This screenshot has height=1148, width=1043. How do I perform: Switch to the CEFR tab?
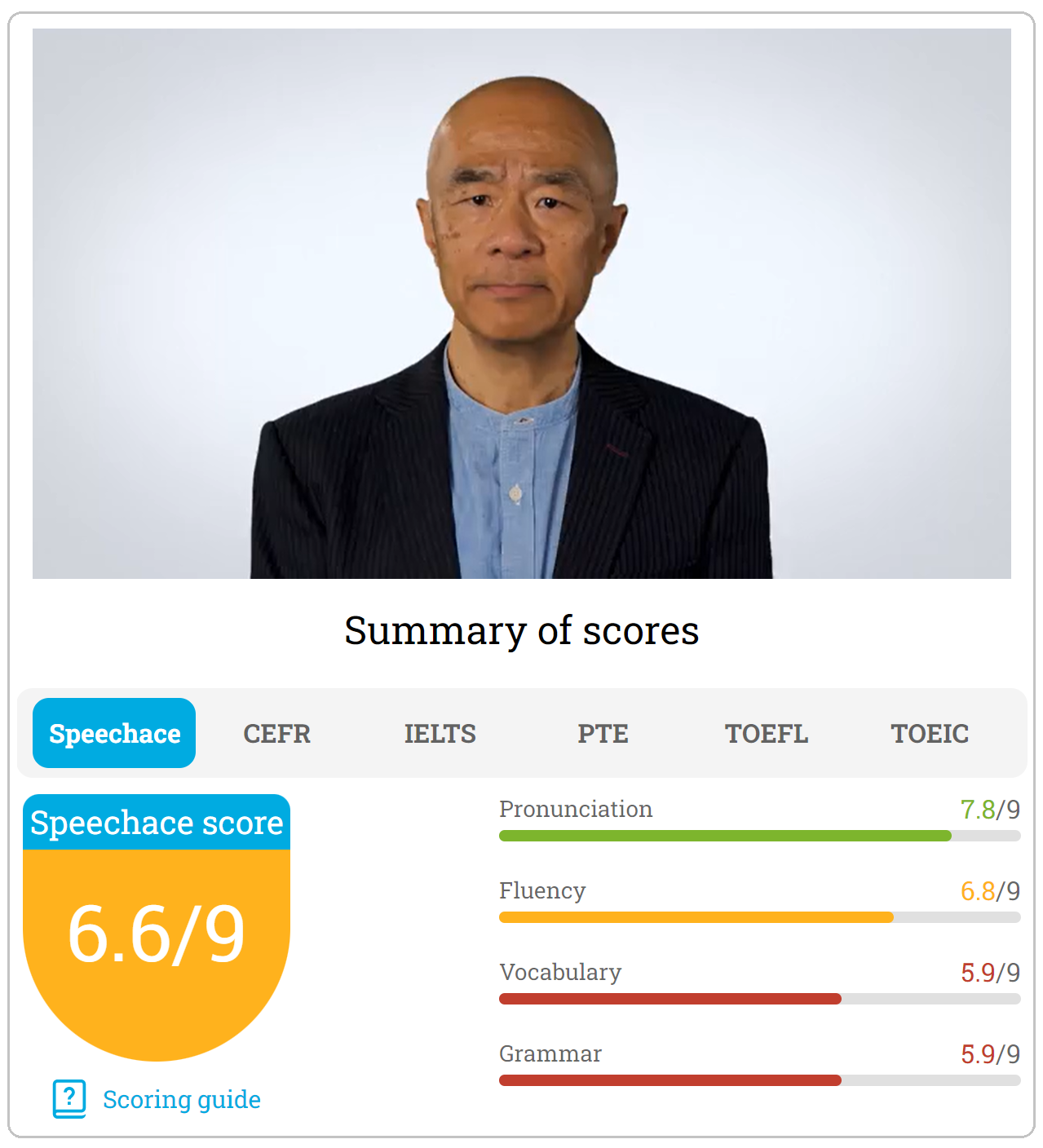click(x=276, y=733)
